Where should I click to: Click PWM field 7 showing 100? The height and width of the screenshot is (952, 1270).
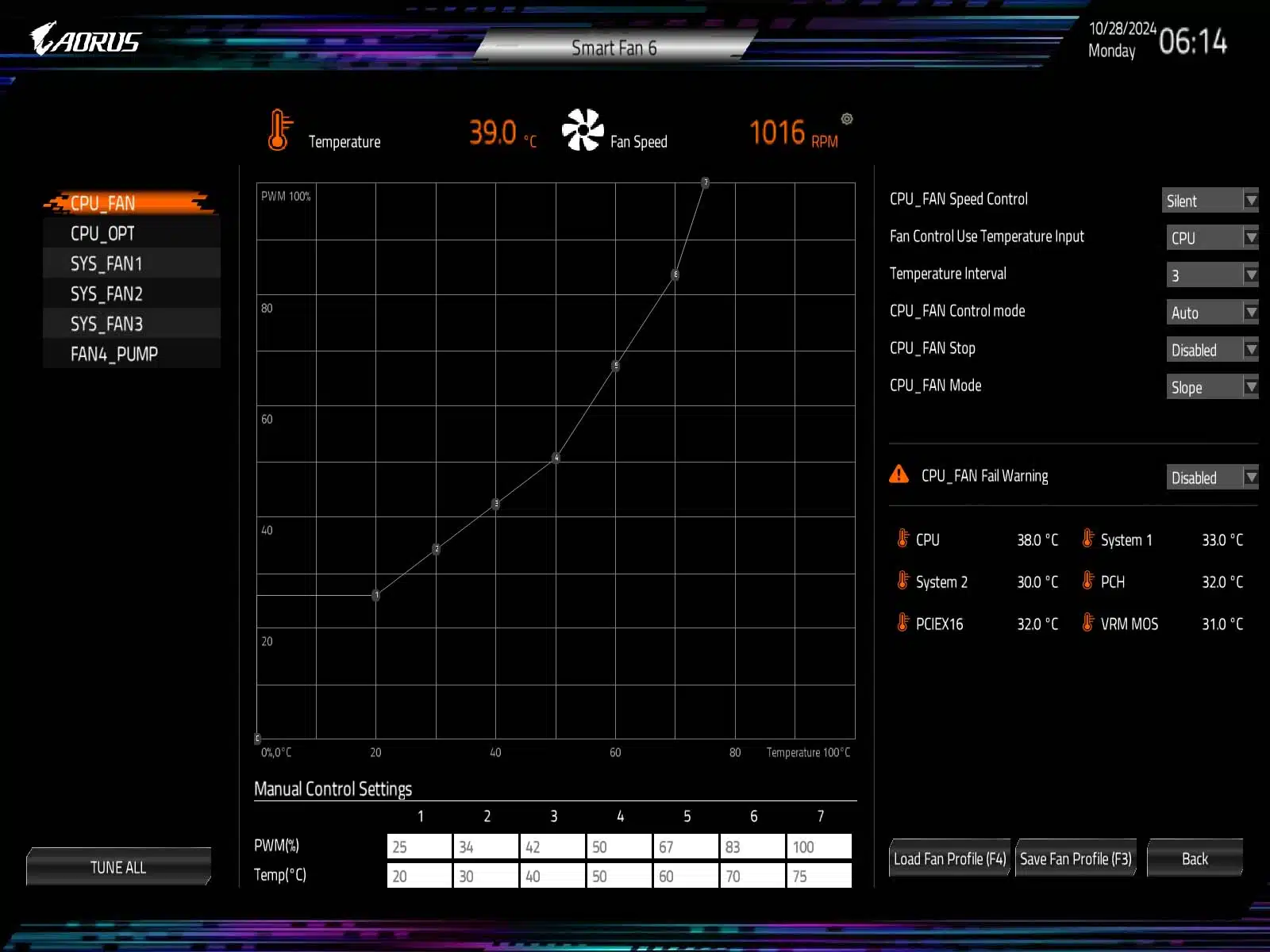click(819, 846)
